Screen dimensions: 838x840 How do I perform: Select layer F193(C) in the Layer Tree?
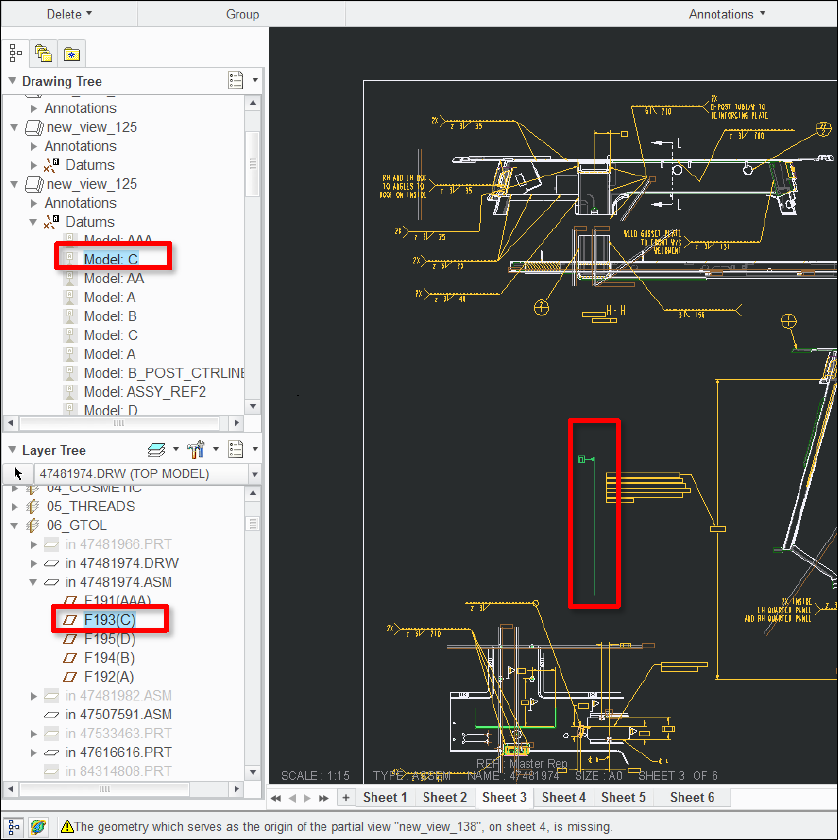click(109, 619)
